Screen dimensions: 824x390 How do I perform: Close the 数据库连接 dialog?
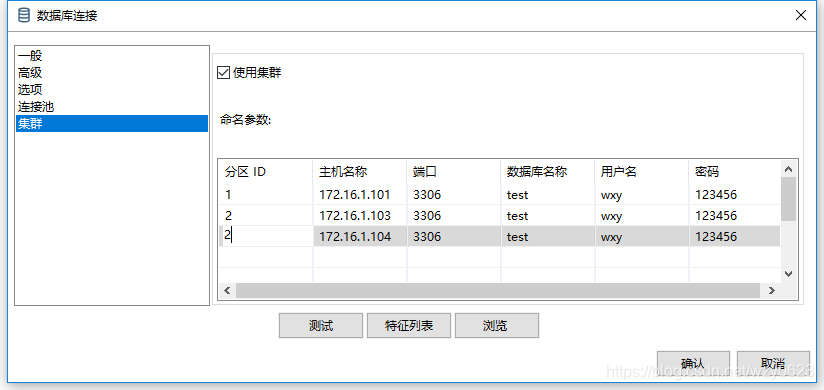801,15
